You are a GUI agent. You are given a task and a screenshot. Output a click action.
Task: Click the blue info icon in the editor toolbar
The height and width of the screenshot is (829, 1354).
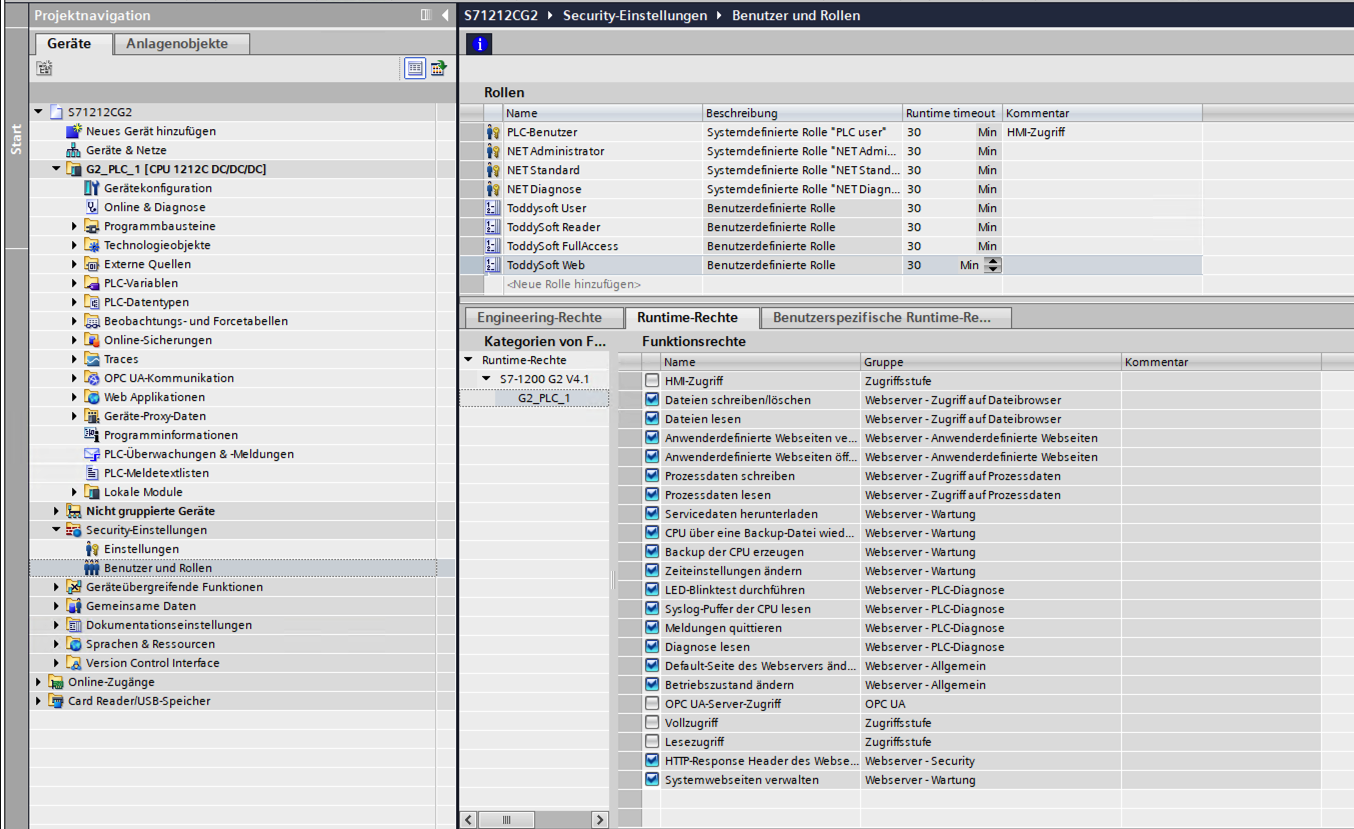coord(480,44)
